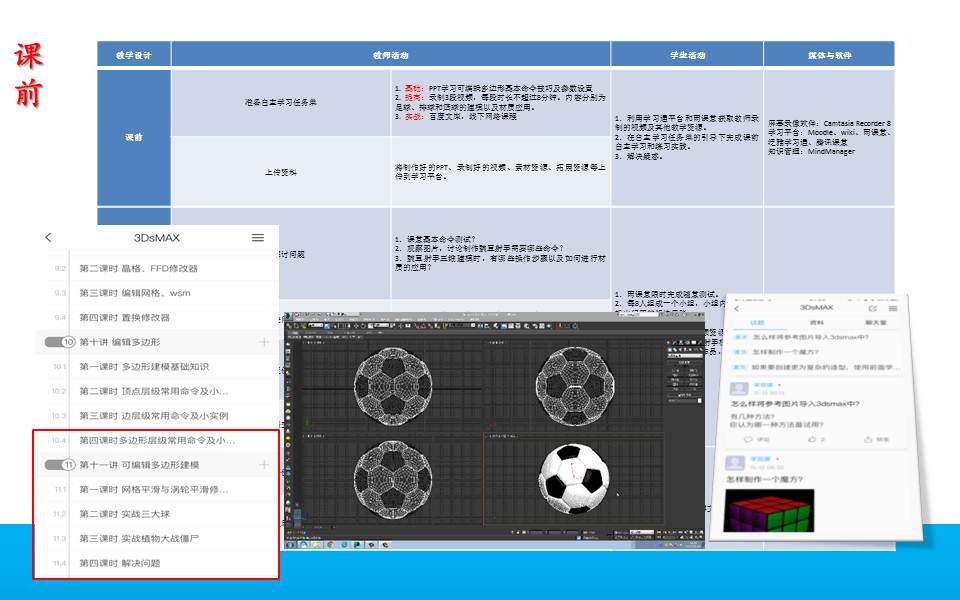This screenshot has height=600, width=960.
Task: Toggle the chapter 10 pill marker
Action: tap(61, 342)
